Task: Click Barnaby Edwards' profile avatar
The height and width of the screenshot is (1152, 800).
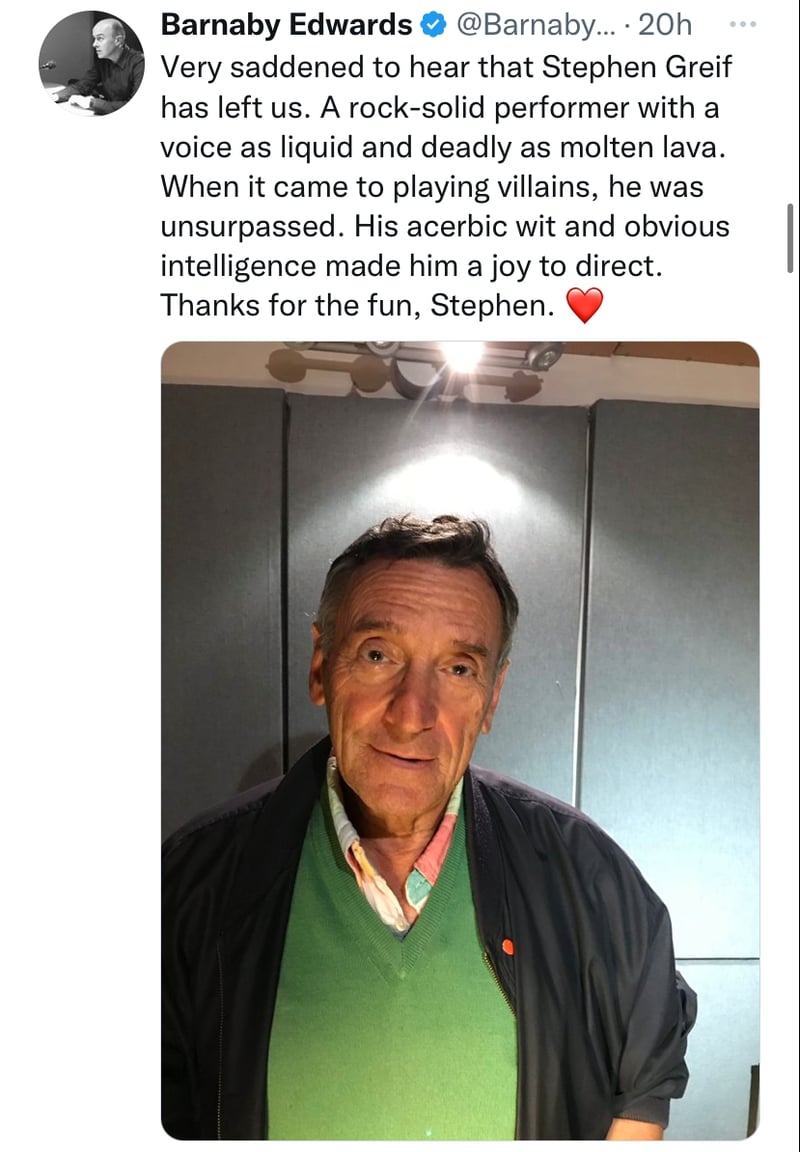Action: coord(92,62)
